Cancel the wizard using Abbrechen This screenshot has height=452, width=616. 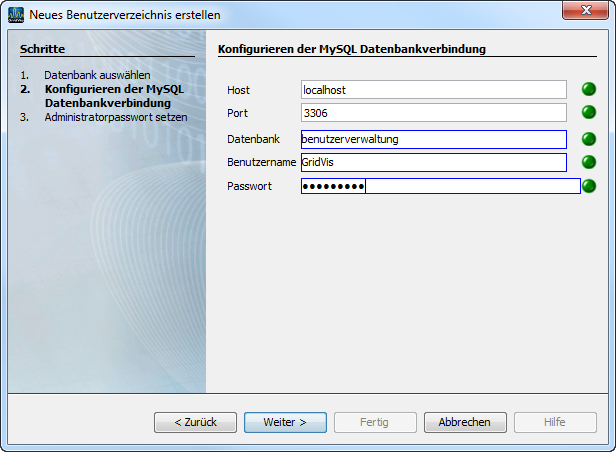(465, 422)
